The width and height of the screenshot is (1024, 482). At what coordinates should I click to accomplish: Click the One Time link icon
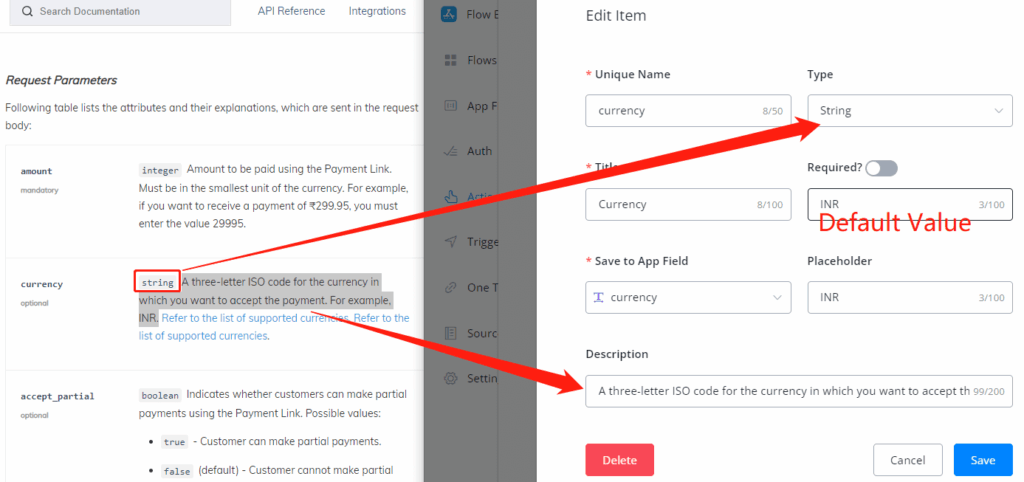click(x=451, y=287)
